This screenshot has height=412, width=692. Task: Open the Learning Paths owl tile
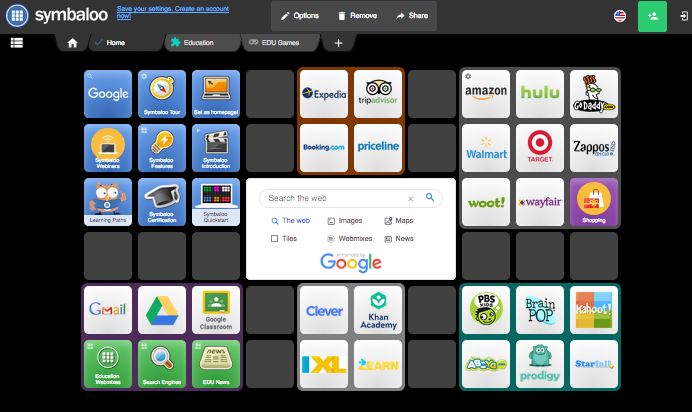(108, 202)
